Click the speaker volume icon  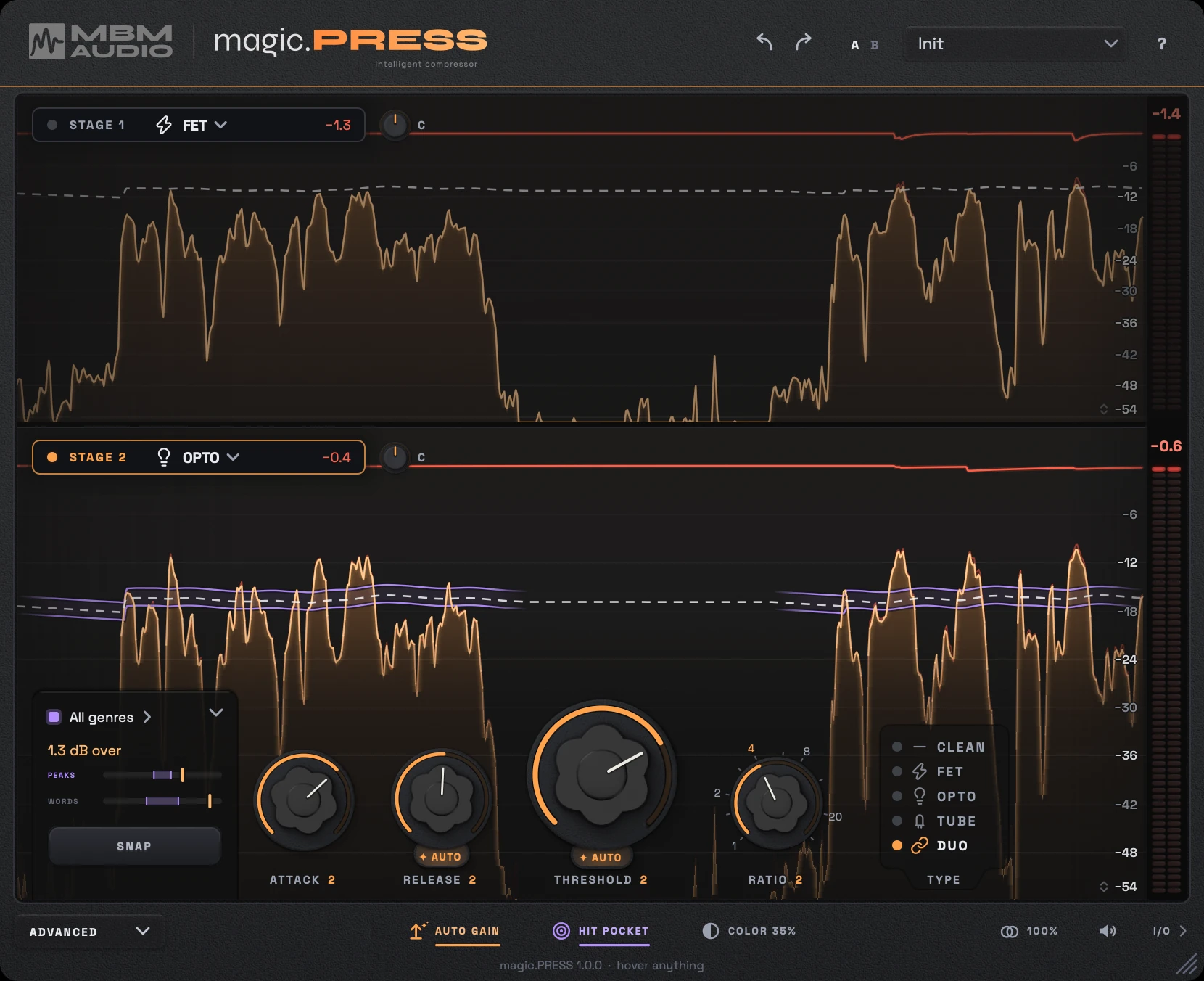(1108, 931)
